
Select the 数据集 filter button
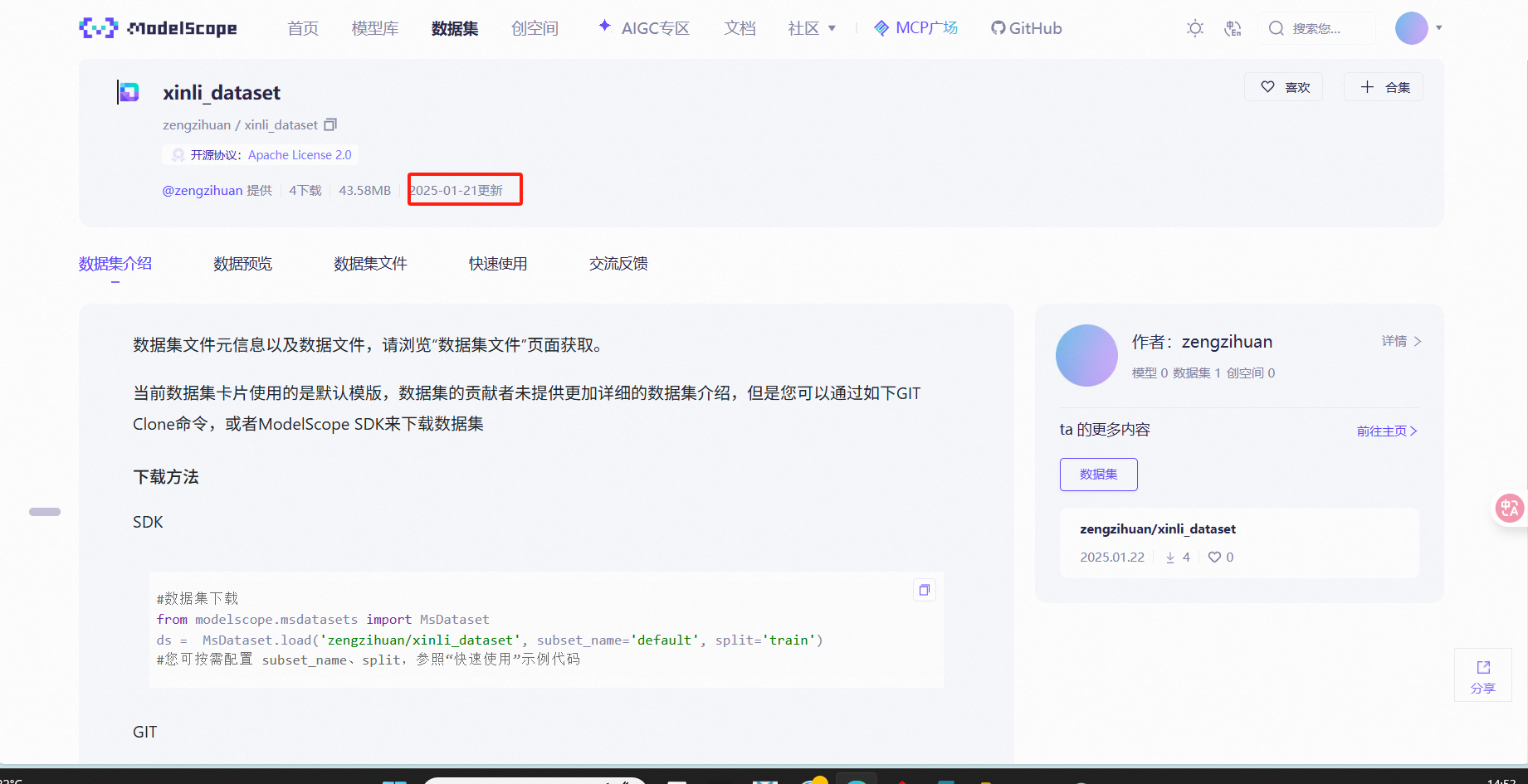[x=1099, y=475]
